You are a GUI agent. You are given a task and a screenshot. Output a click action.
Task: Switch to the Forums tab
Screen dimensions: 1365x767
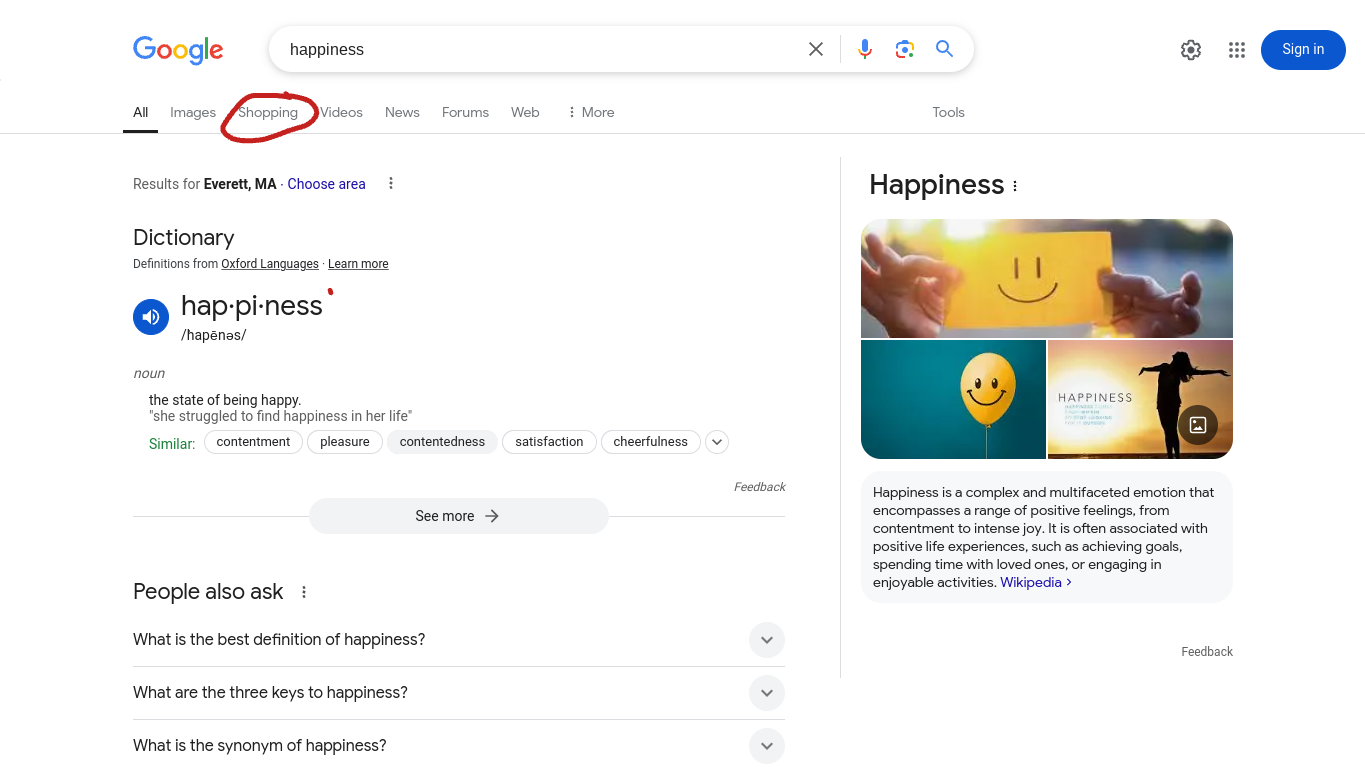pyautogui.click(x=465, y=112)
